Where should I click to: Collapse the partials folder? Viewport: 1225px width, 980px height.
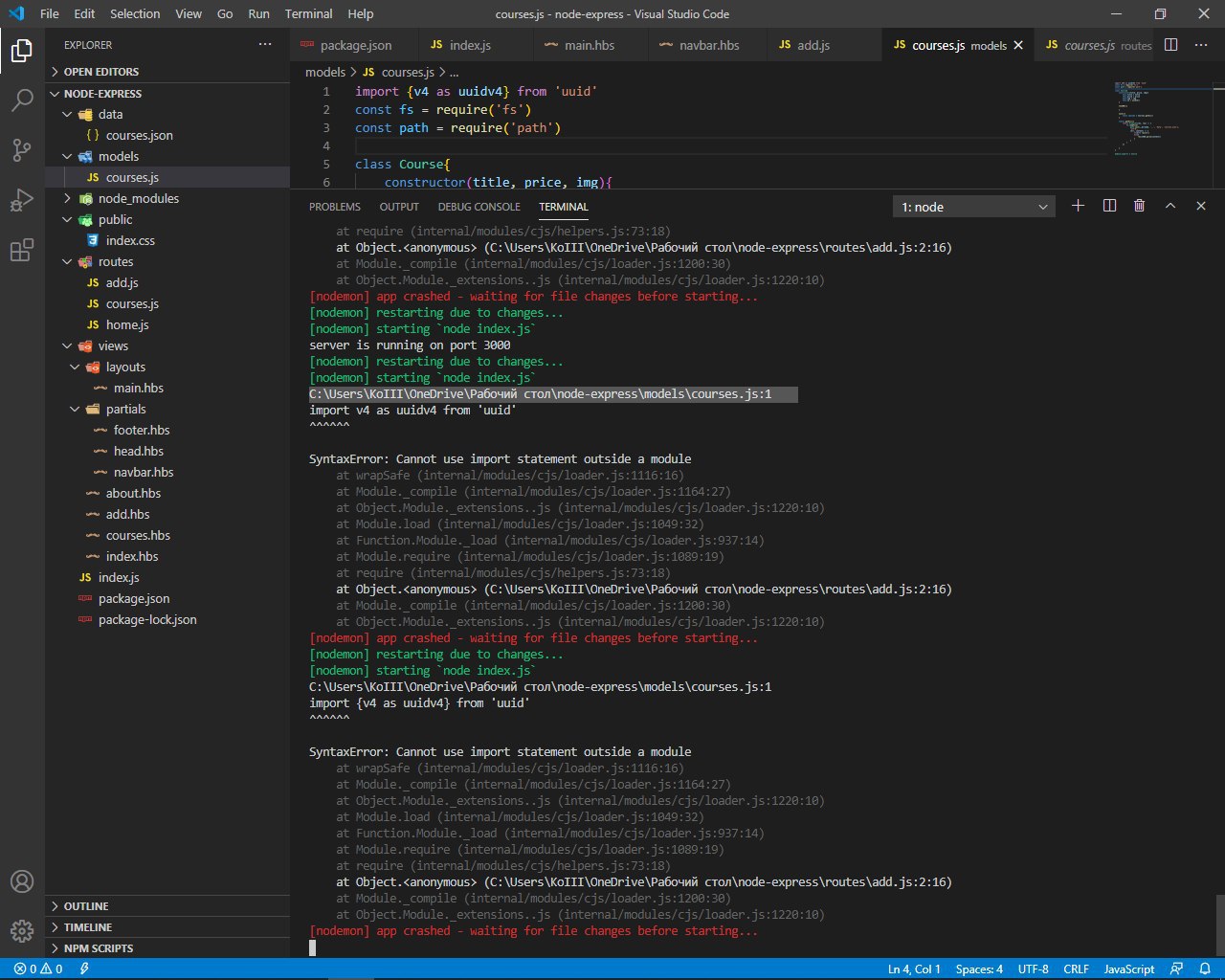tap(167, 409)
